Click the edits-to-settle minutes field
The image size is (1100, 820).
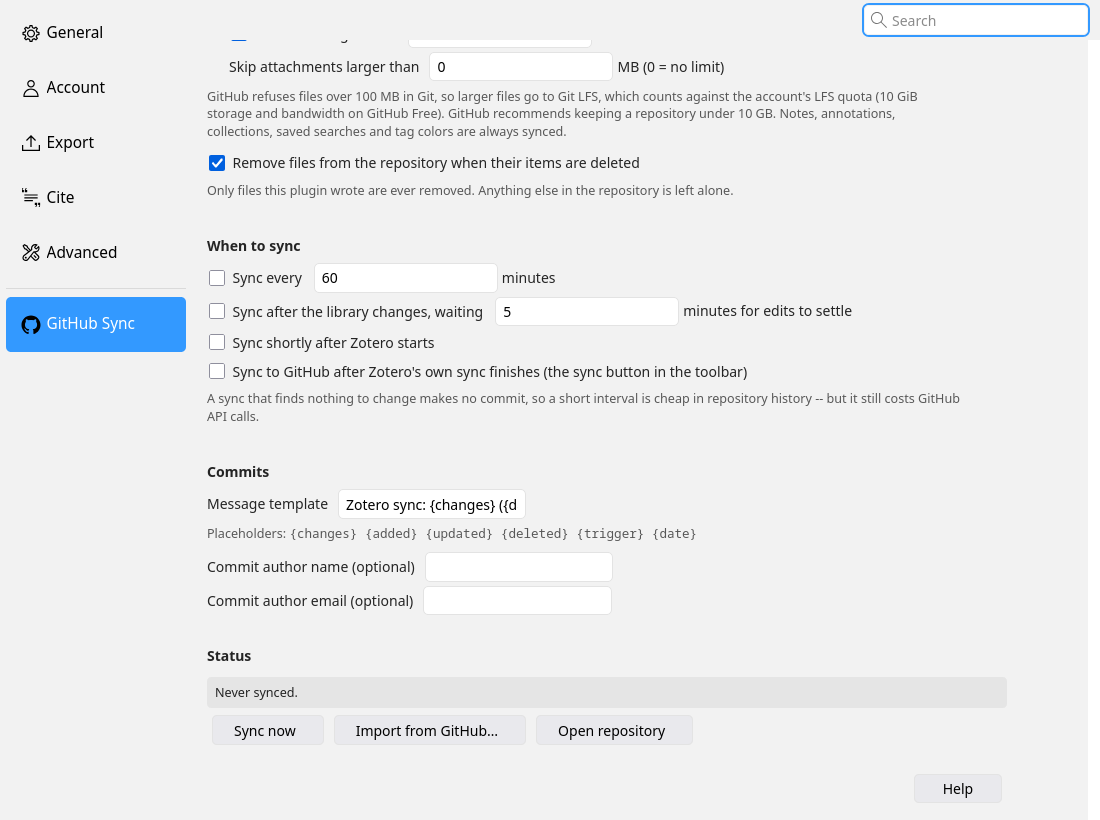[586, 311]
